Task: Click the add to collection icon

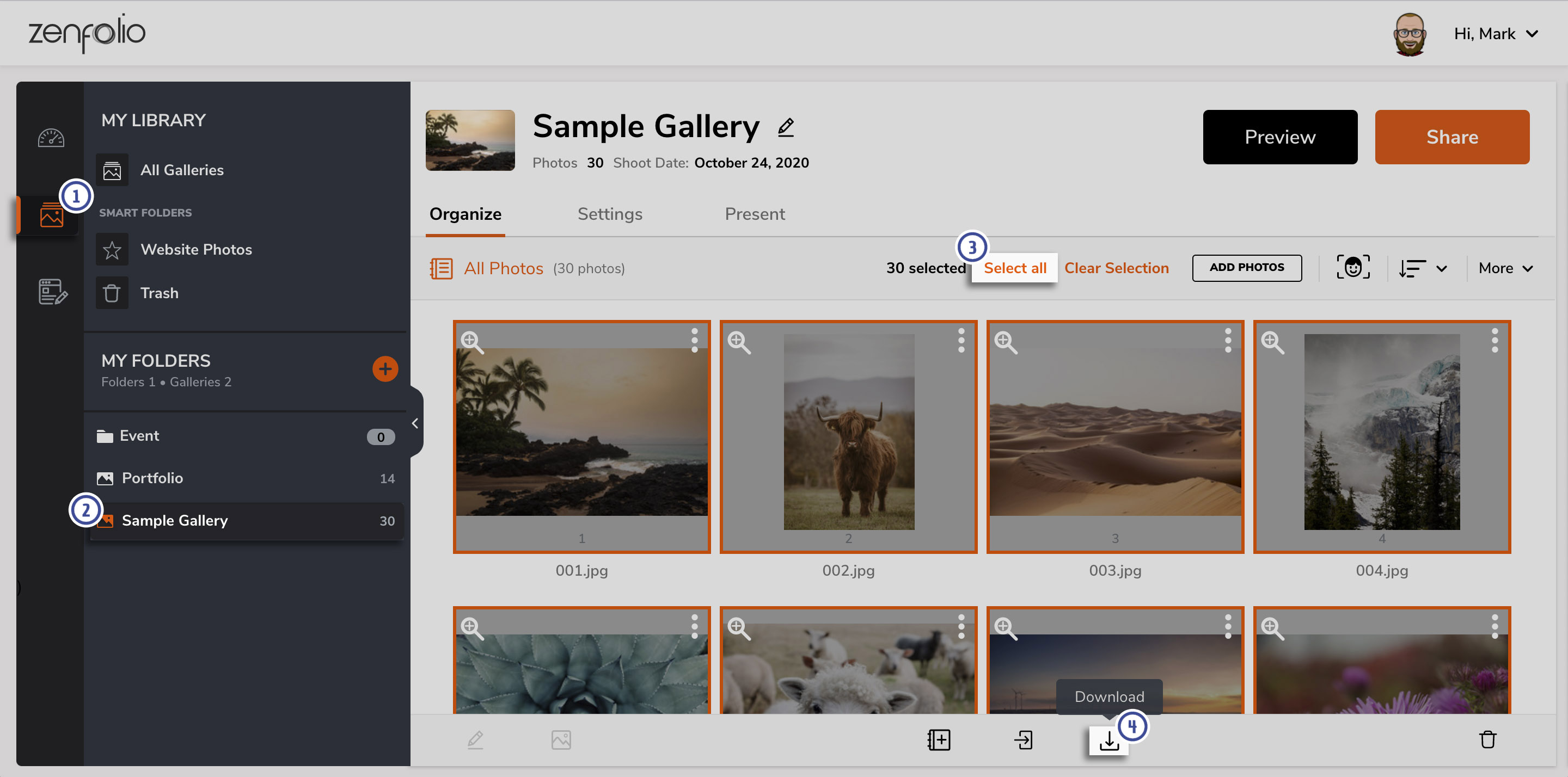Action: [x=939, y=740]
